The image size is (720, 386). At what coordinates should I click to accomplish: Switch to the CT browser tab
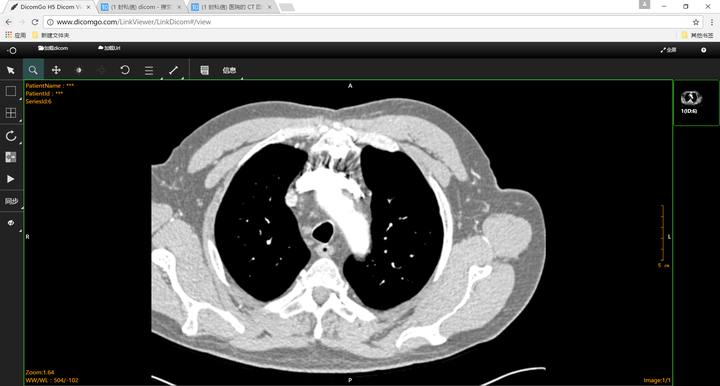(x=232, y=7)
